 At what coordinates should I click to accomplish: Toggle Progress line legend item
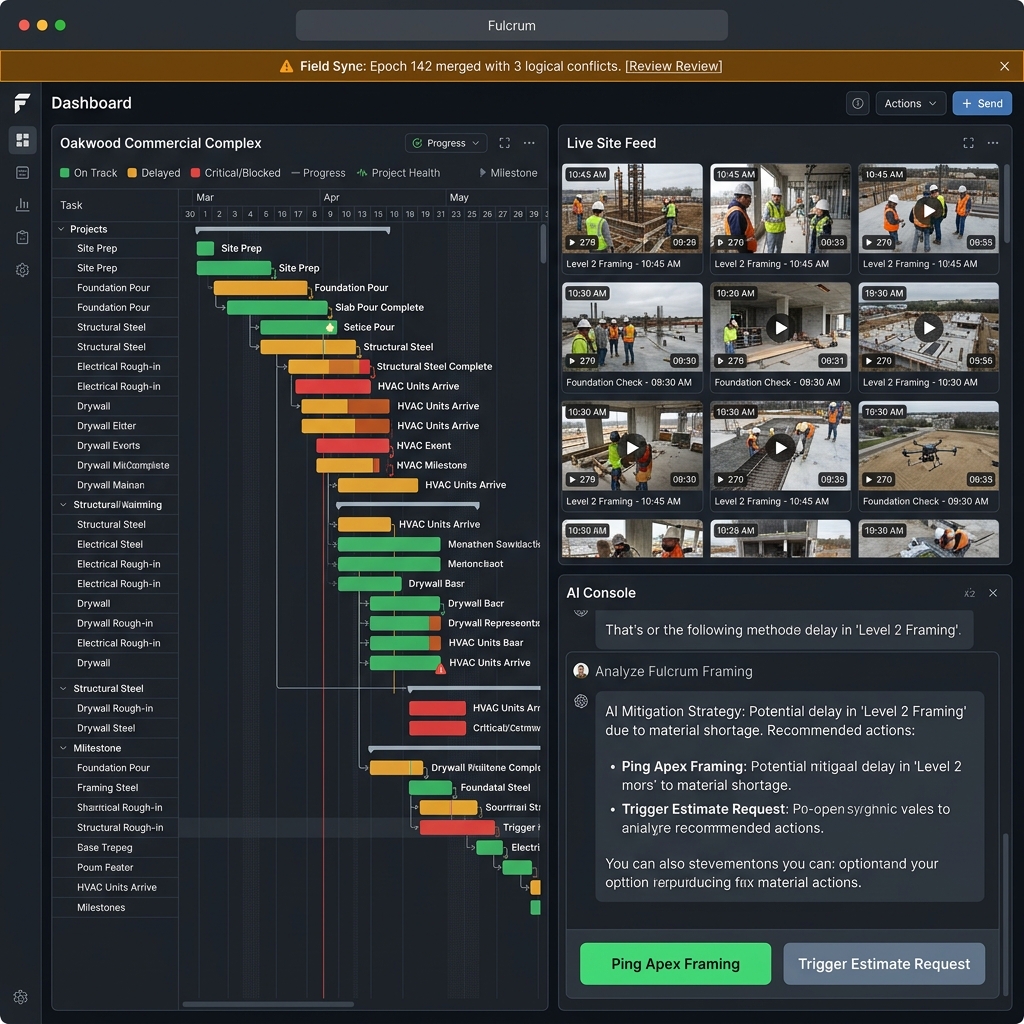[x=318, y=173]
